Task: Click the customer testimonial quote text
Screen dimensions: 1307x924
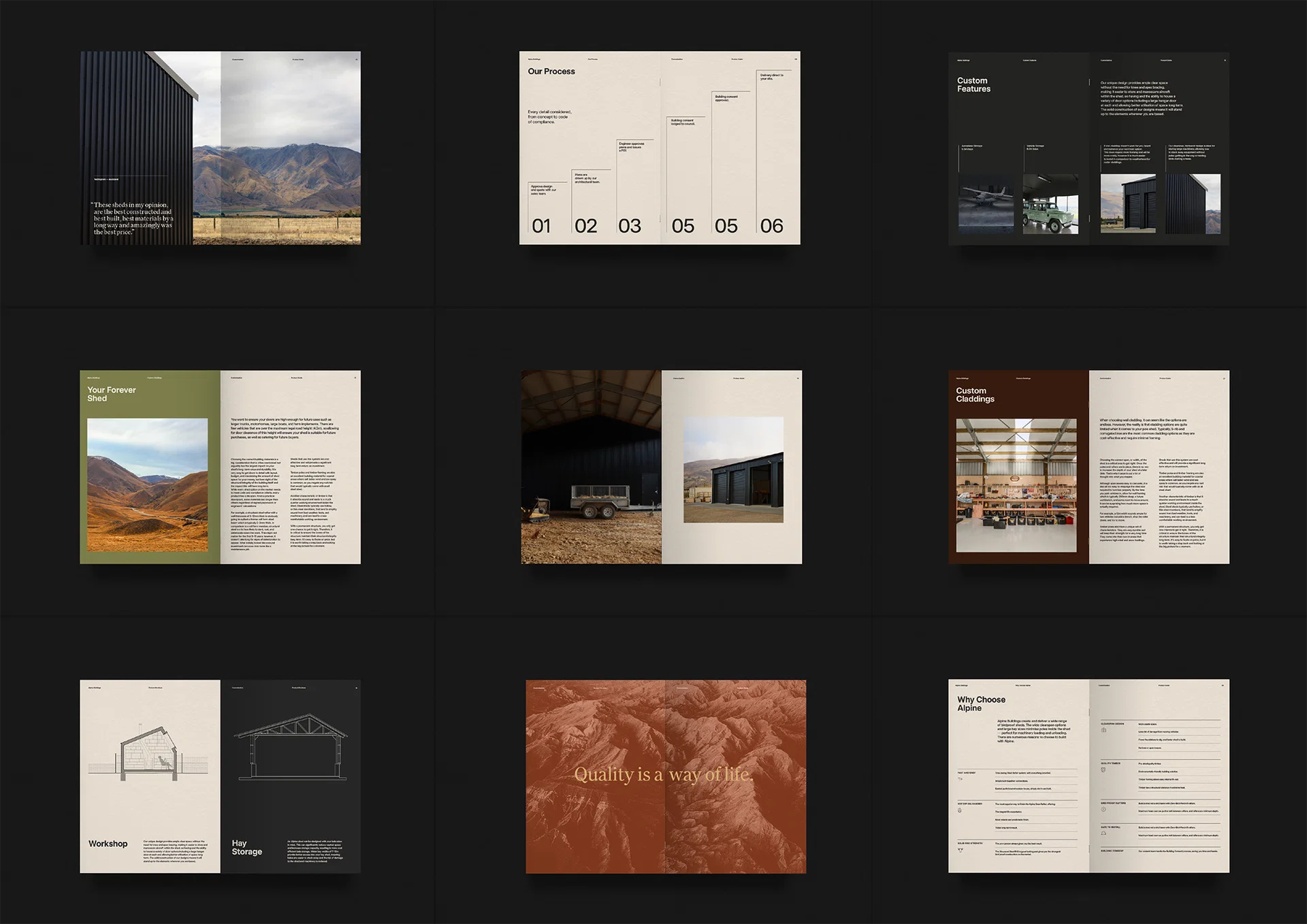Action: click(x=133, y=218)
